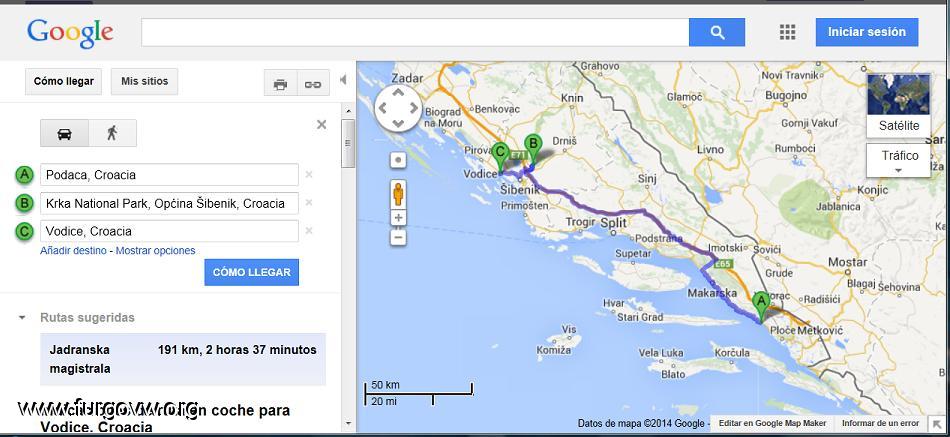The width and height of the screenshot is (950, 437).
Task: Collapse the side panel with arrow
Action: point(343,79)
